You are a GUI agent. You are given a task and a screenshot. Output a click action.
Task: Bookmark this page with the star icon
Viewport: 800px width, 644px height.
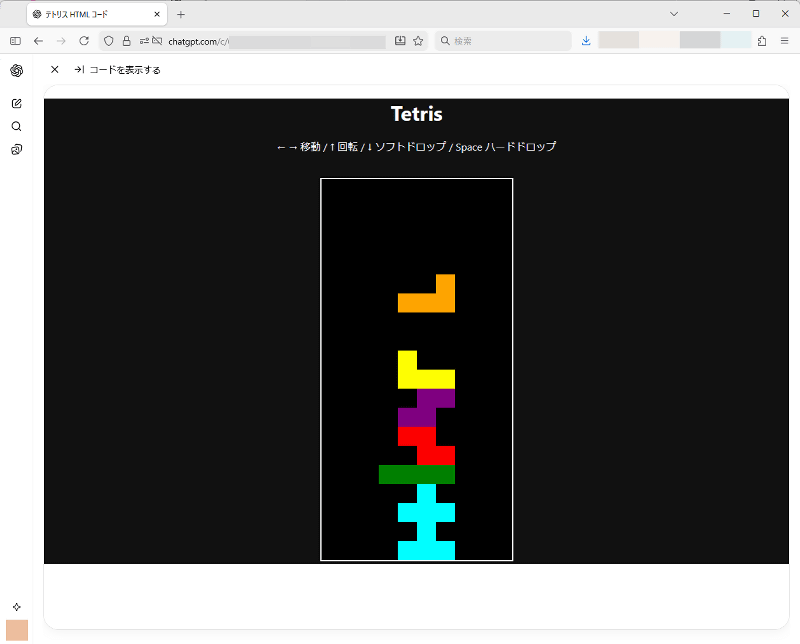pos(418,41)
